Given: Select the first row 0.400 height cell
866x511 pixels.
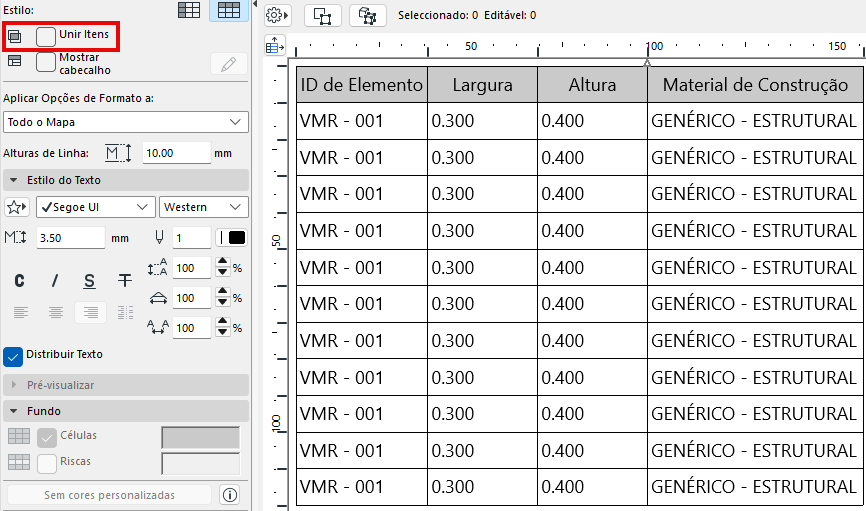Looking at the screenshot, I should (x=592, y=120).
